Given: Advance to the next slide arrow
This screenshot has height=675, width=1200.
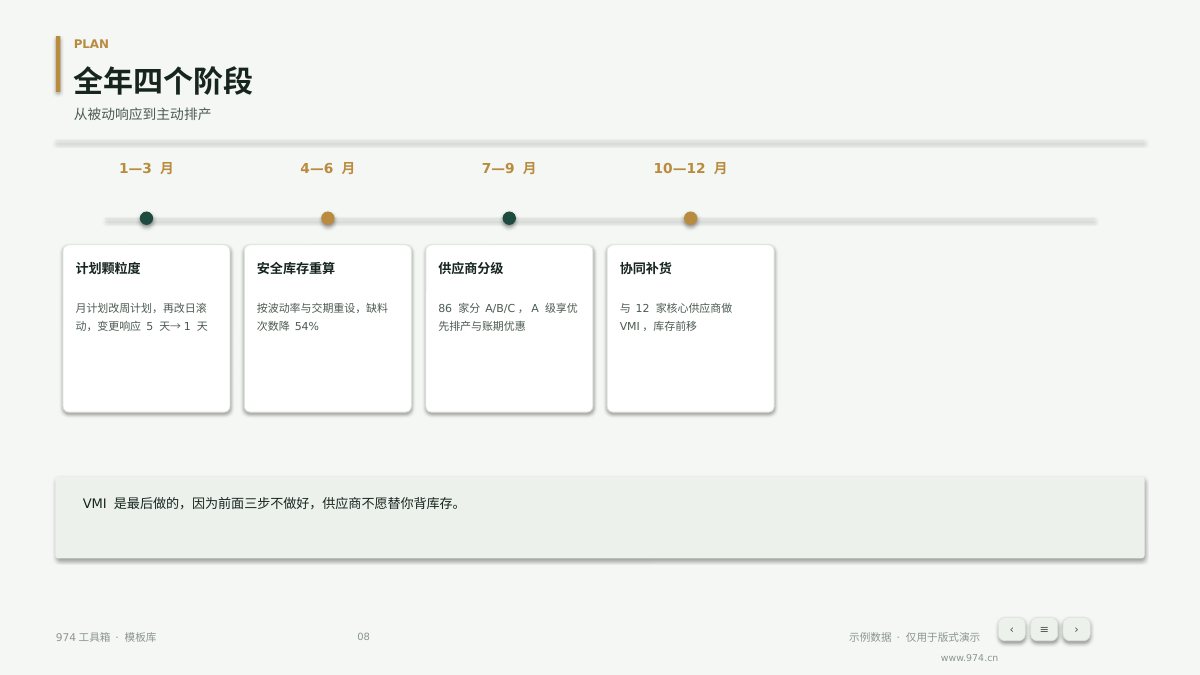Looking at the screenshot, I should click(1076, 629).
